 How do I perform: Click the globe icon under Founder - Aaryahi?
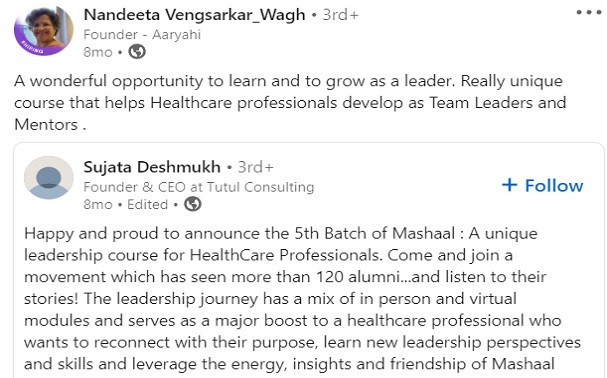click(137, 52)
